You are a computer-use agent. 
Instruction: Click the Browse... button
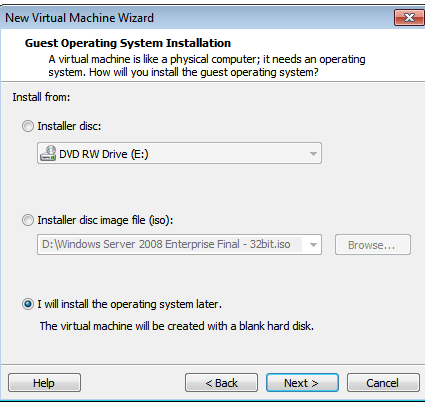(373, 245)
